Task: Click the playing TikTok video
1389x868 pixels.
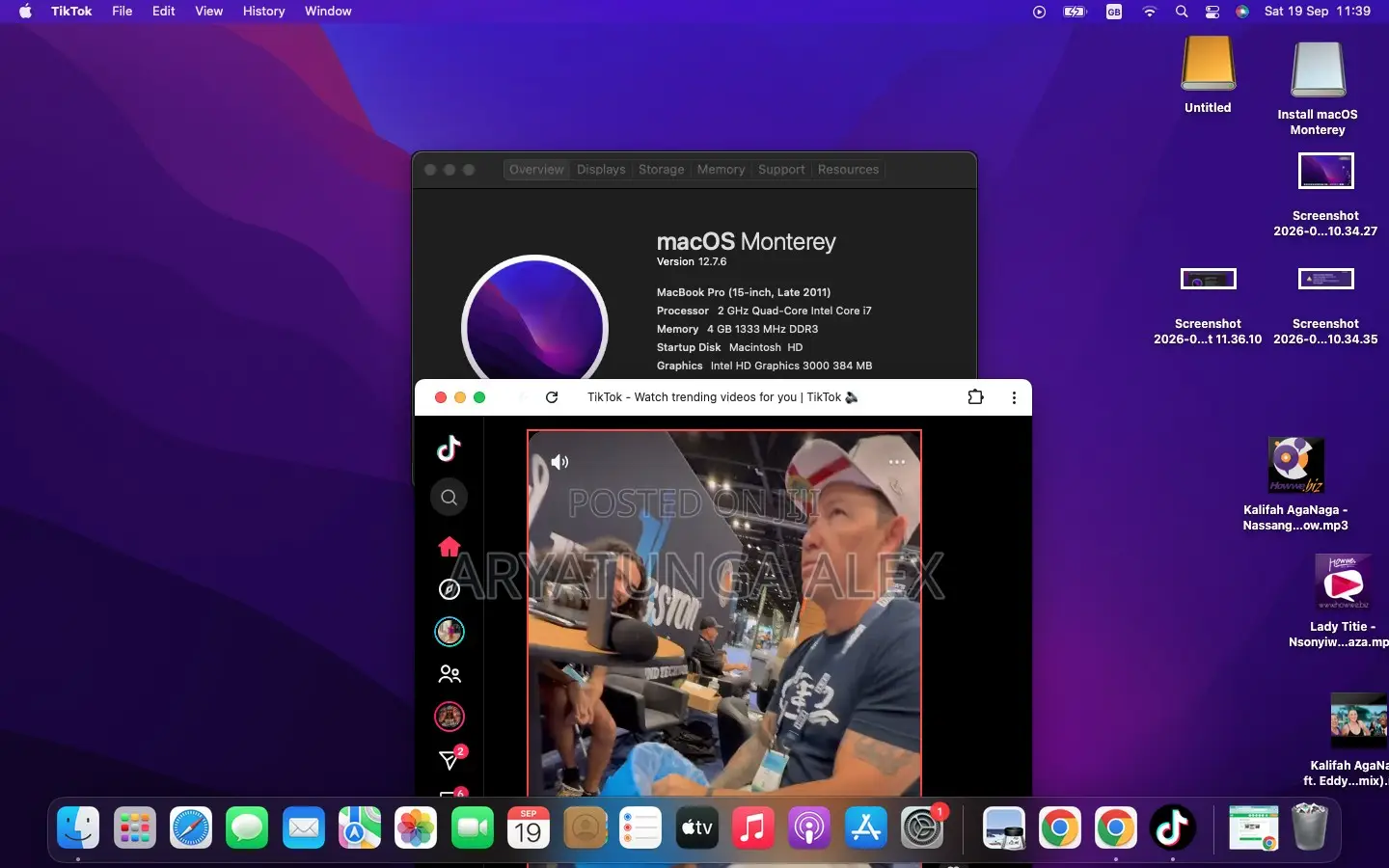Action: [724, 613]
